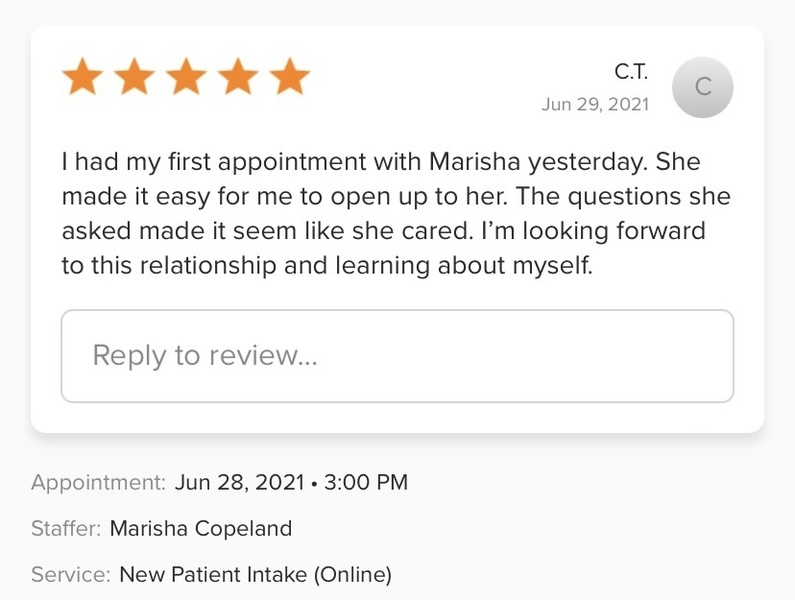Click the appointment date Jun 28, 2021
The width and height of the screenshot is (795, 600).
239,482
